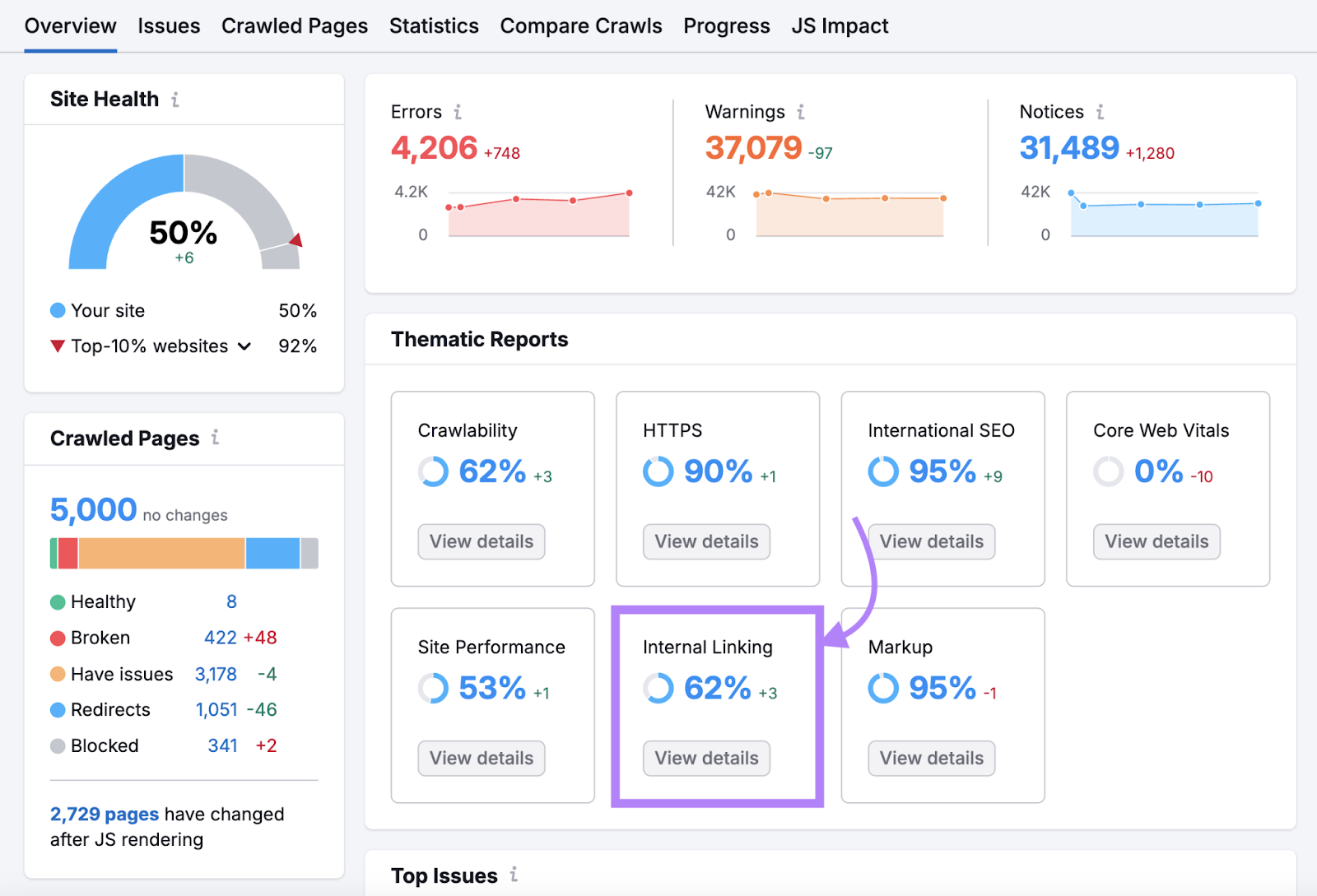1317x896 pixels.
Task: View details for Core Web Vitals
Action: click(x=1156, y=541)
